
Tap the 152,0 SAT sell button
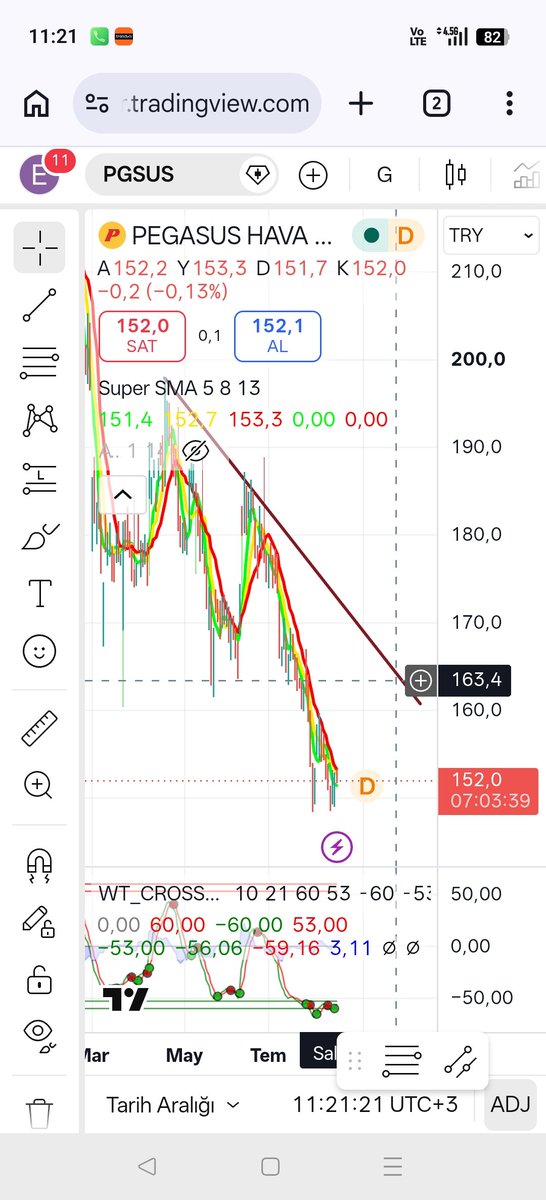point(142,336)
